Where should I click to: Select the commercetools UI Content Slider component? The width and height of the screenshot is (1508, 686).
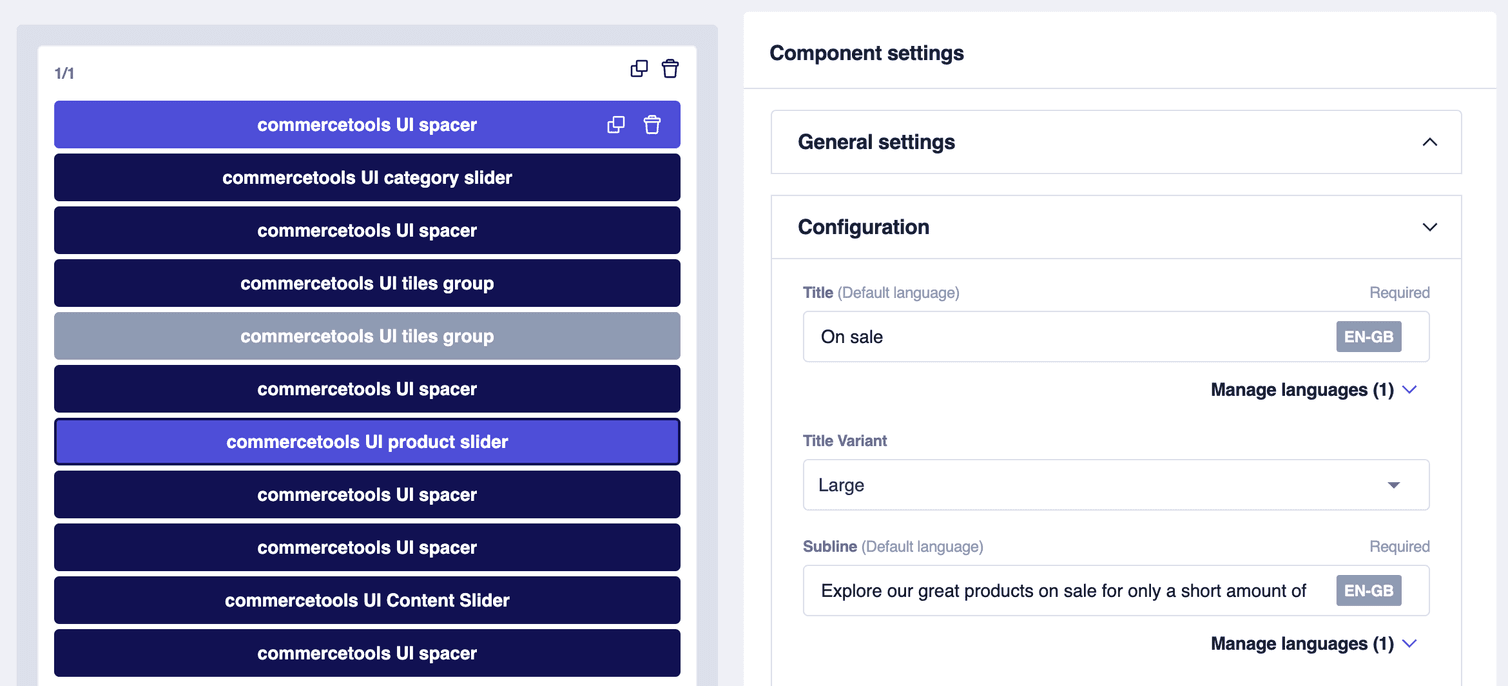[x=366, y=600]
